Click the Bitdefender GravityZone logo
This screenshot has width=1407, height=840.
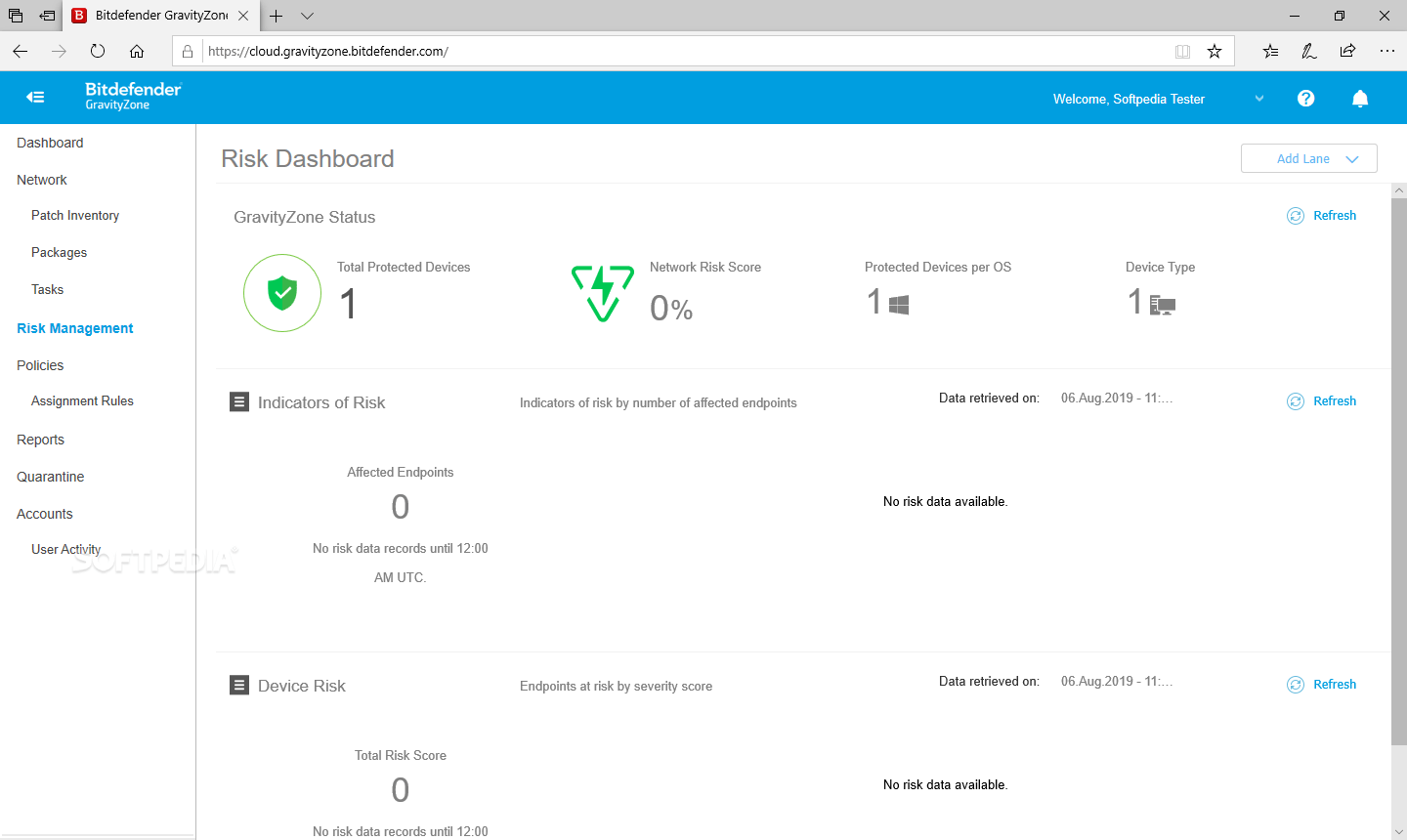pos(133,96)
